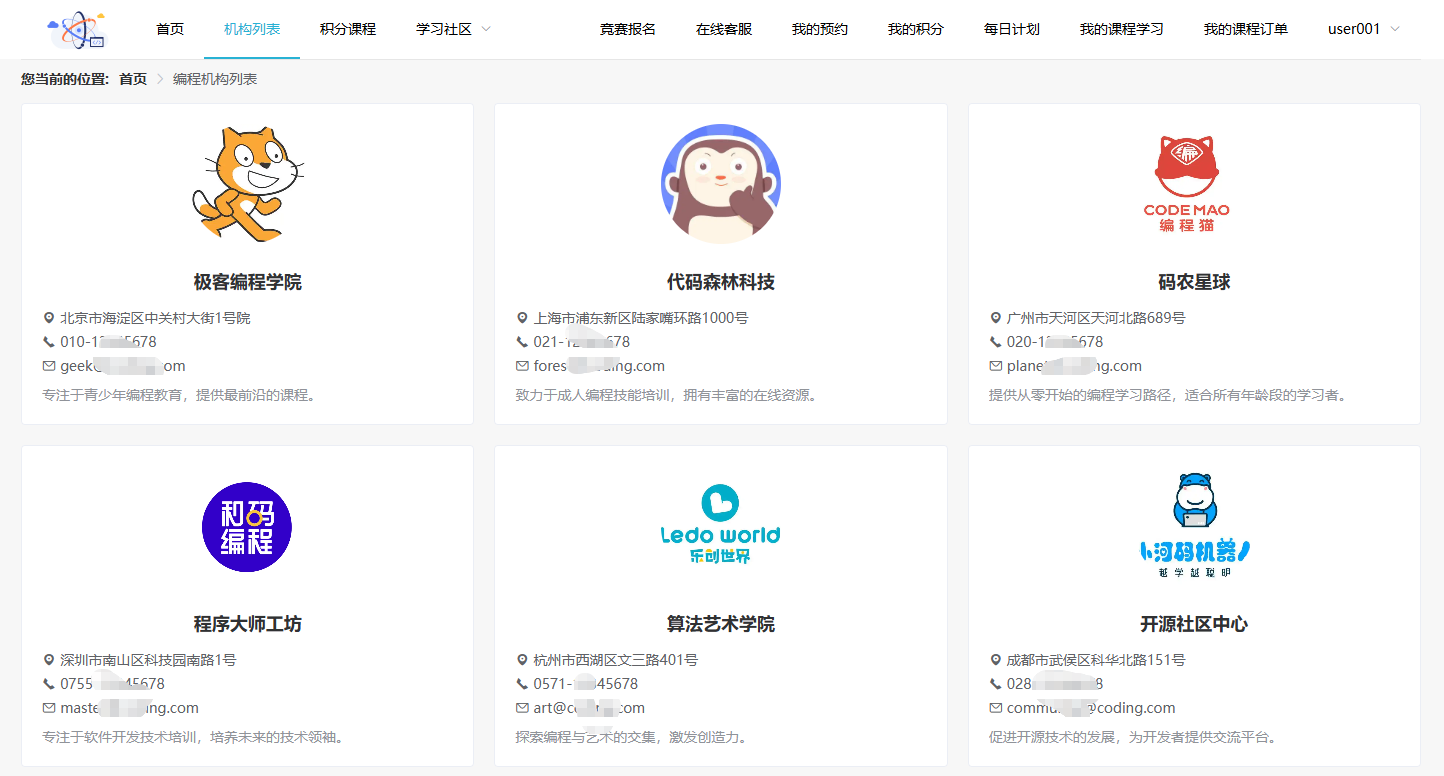Select the 机构列表 tab
Viewport: 1444px width, 776px height.
tap(252, 29)
